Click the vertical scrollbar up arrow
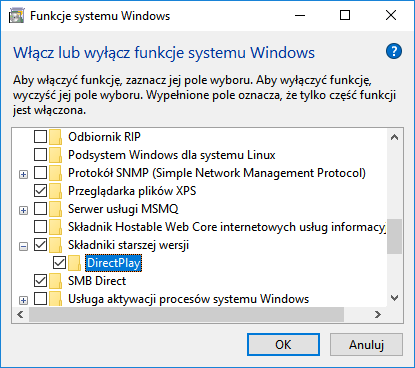Viewport: 415px width, 368px height. pyautogui.click(x=395, y=137)
